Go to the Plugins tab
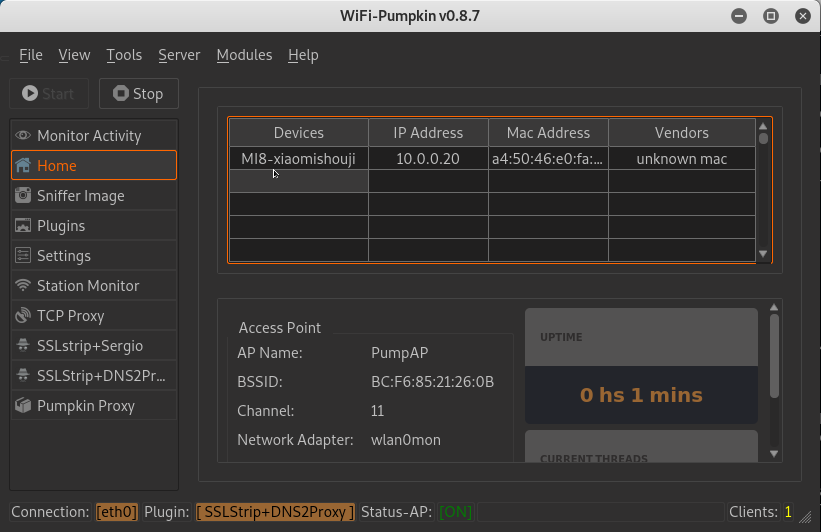The image size is (821, 532). pos(94,226)
